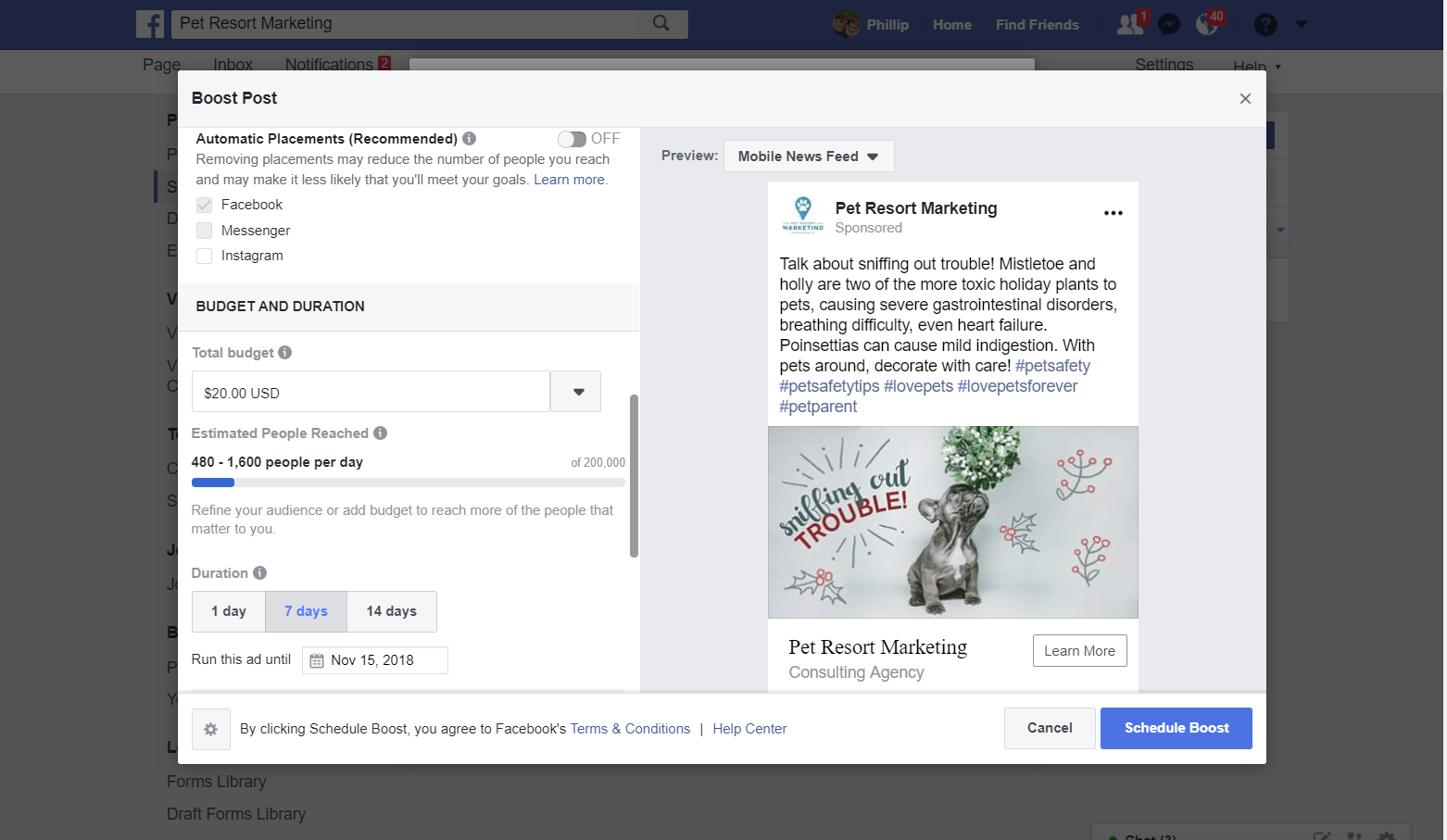Open the three-dot menu on preview post
Image resolution: width=1447 pixels, height=840 pixels.
(1114, 213)
